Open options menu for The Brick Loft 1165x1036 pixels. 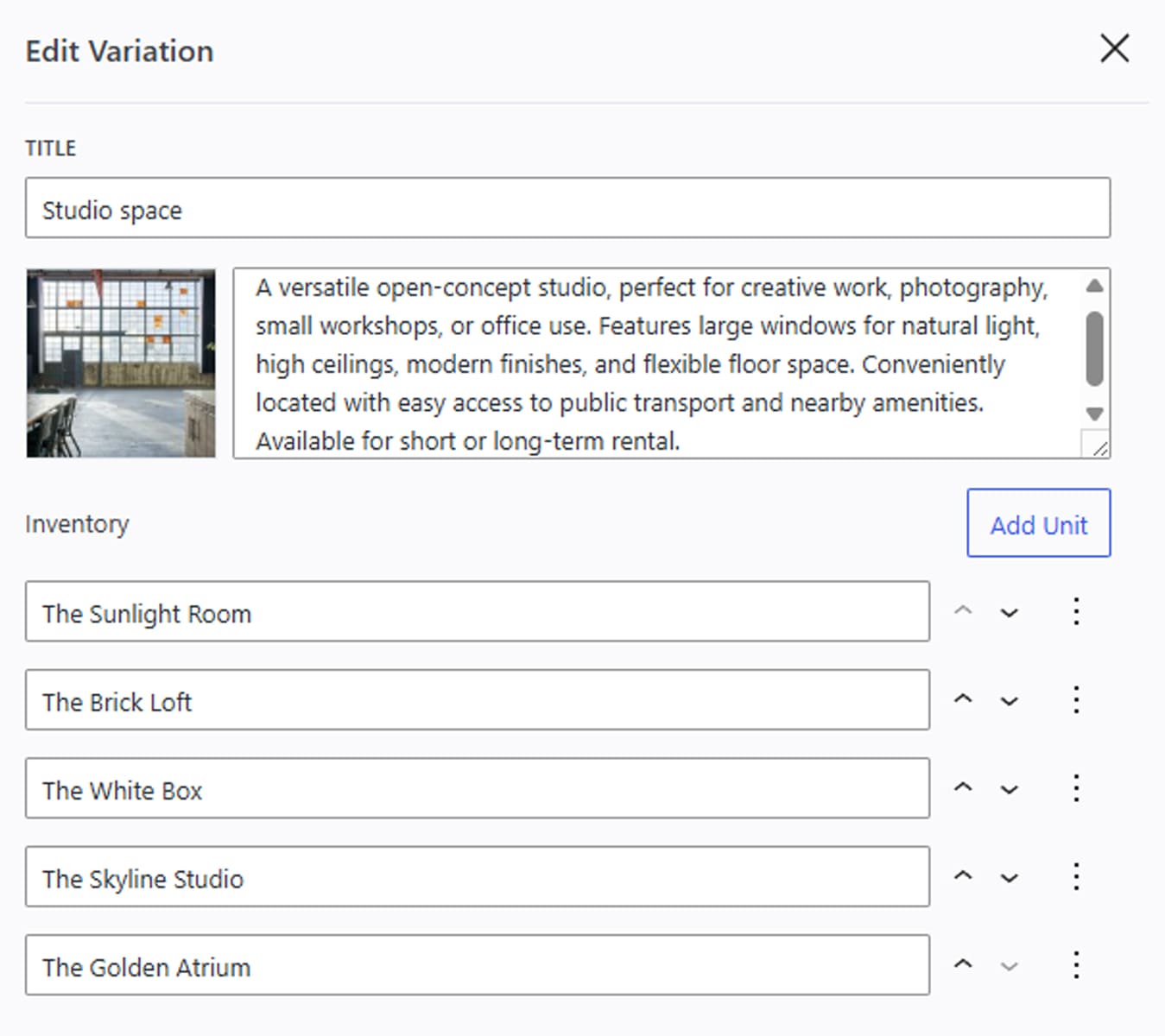pos(1076,699)
